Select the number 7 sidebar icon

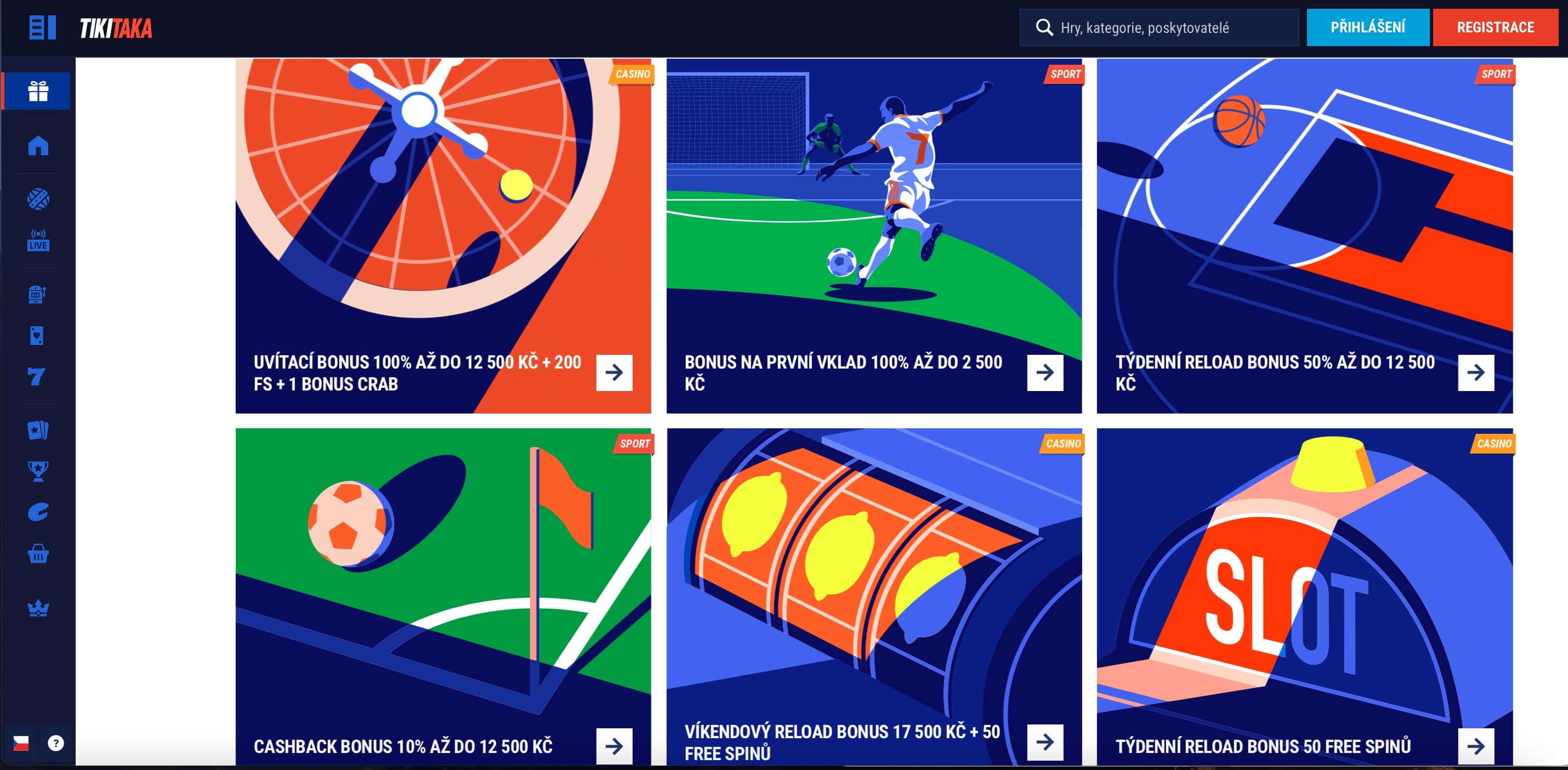37,376
